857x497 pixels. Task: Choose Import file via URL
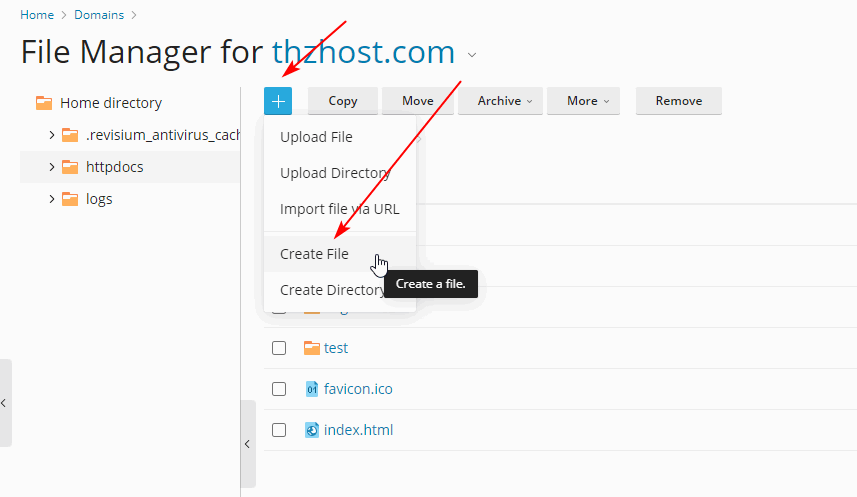pyautogui.click(x=339, y=209)
